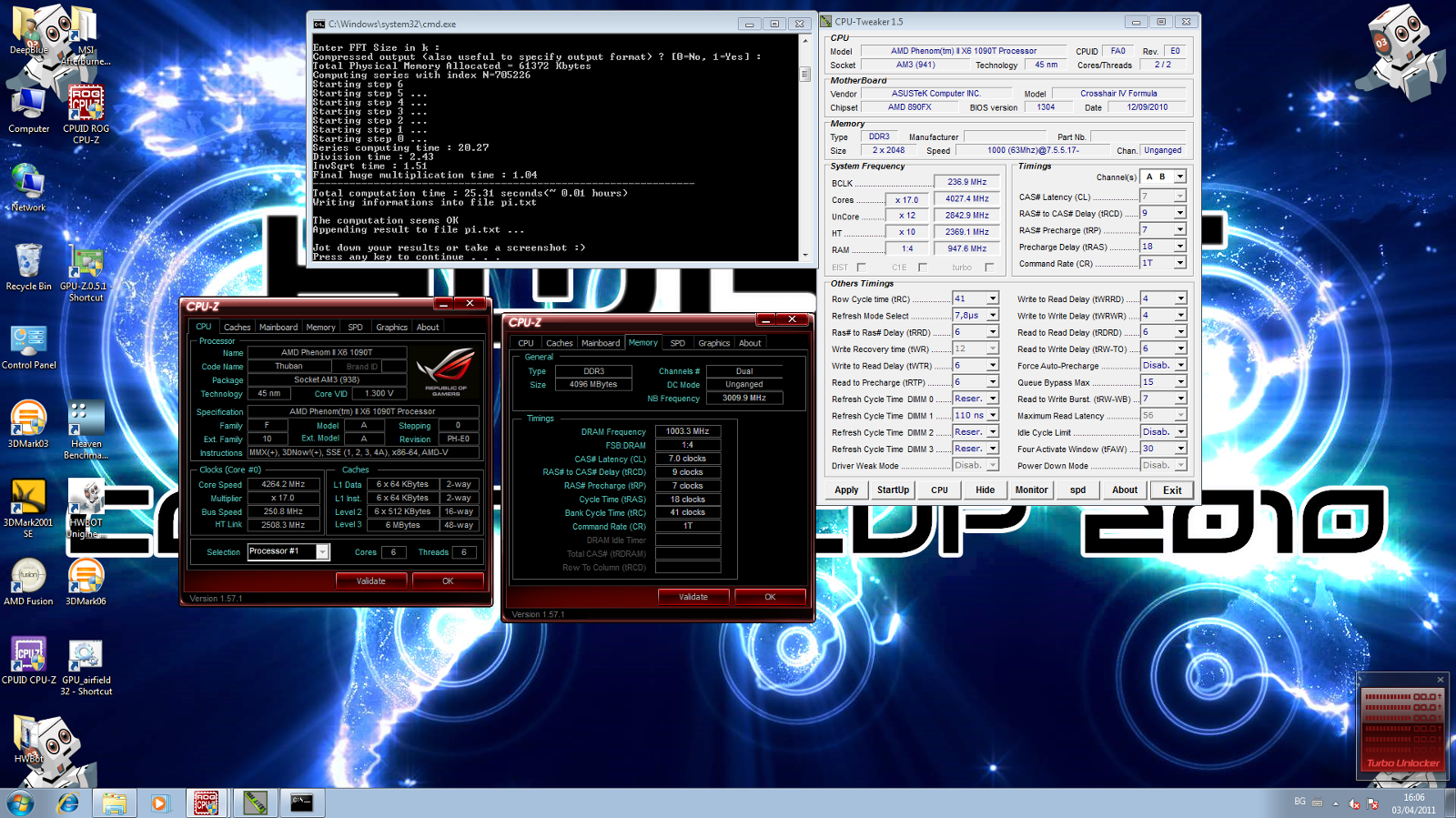Open Windows Explorer taskbar icon
This screenshot has width=1456, height=818.
[x=114, y=803]
